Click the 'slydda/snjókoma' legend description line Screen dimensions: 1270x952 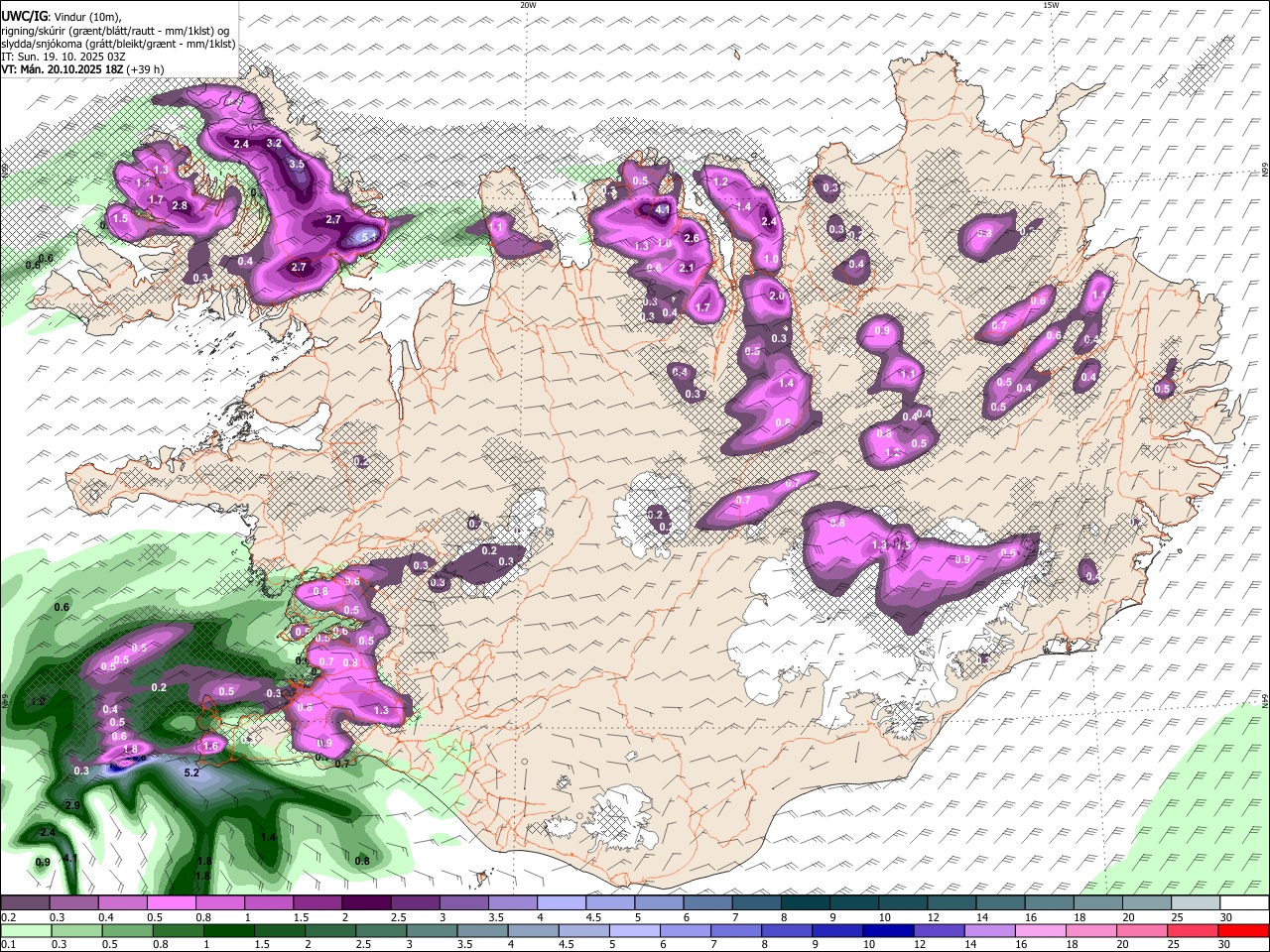pos(118,44)
